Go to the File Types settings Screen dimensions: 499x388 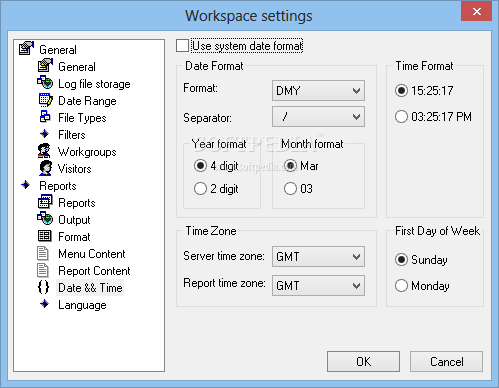coord(82,118)
